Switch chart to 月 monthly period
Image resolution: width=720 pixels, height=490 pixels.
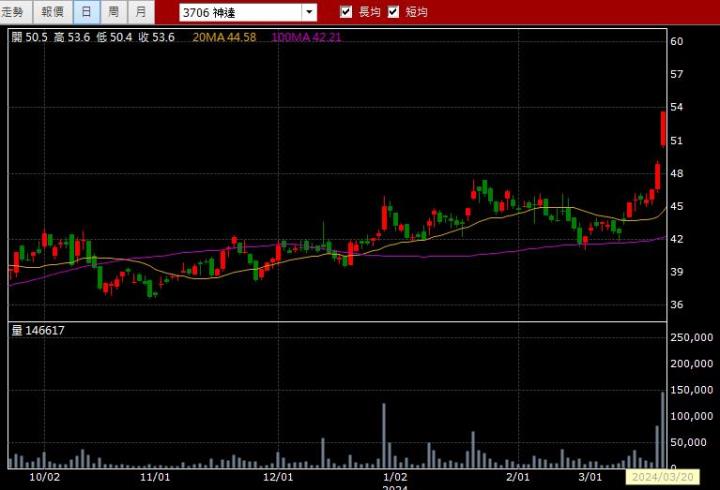(141, 12)
